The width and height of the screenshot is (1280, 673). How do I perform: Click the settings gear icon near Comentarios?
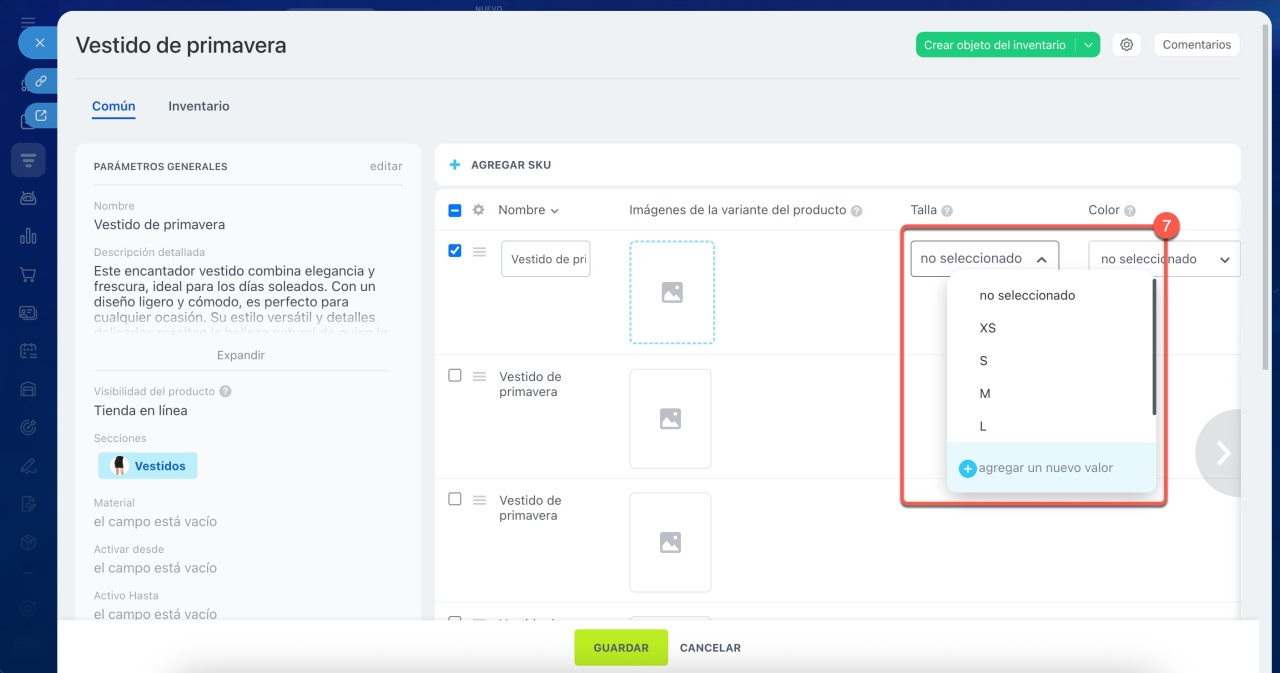pos(1127,45)
